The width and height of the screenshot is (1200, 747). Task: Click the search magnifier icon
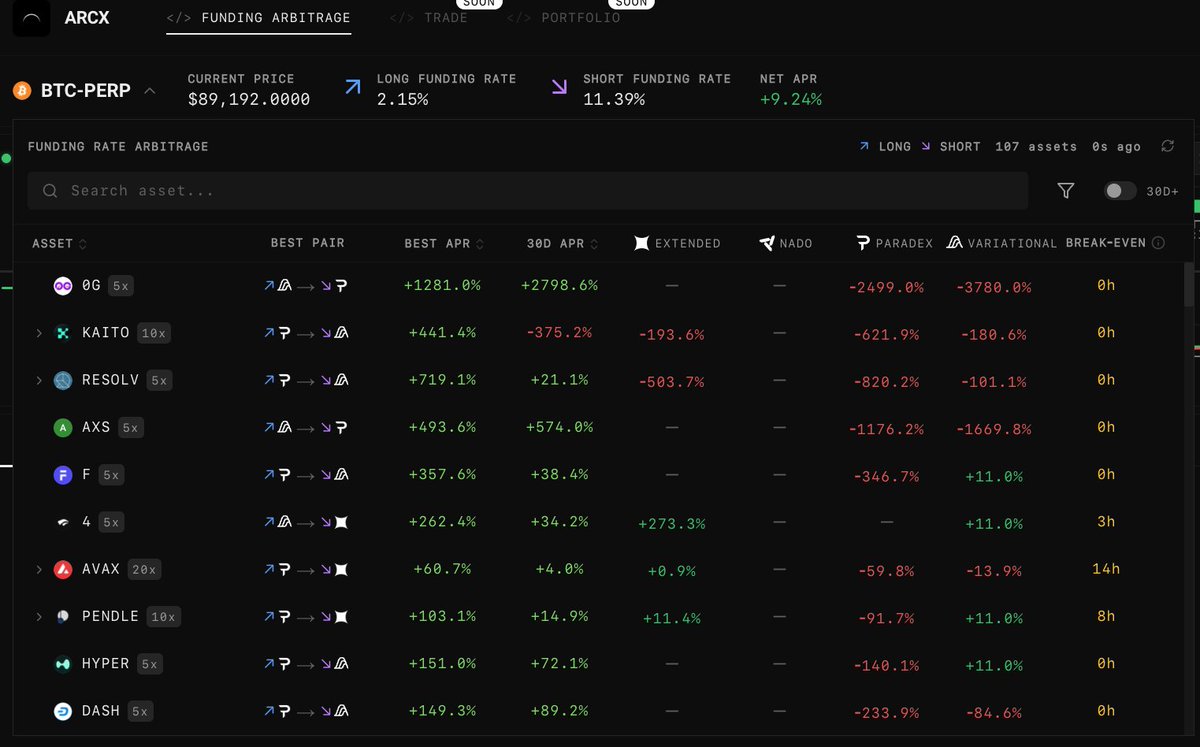pyautogui.click(x=50, y=190)
